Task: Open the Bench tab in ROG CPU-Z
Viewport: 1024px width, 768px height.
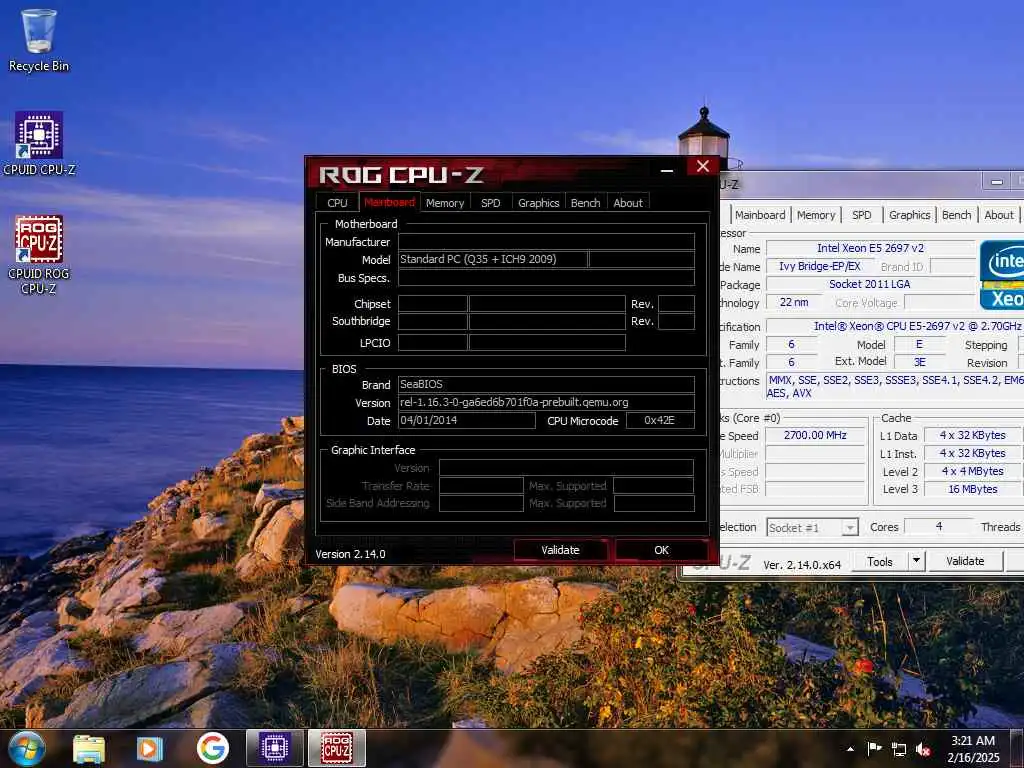Action: (x=585, y=202)
